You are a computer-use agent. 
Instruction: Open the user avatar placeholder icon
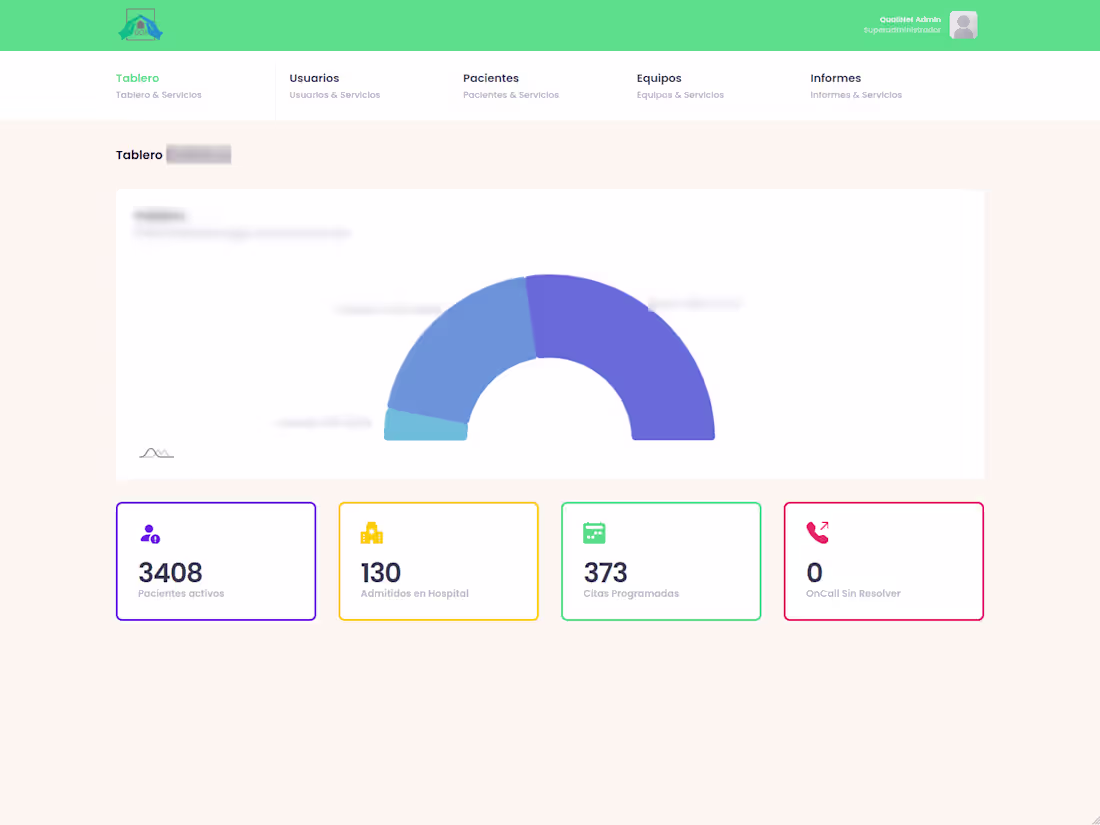point(962,25)
